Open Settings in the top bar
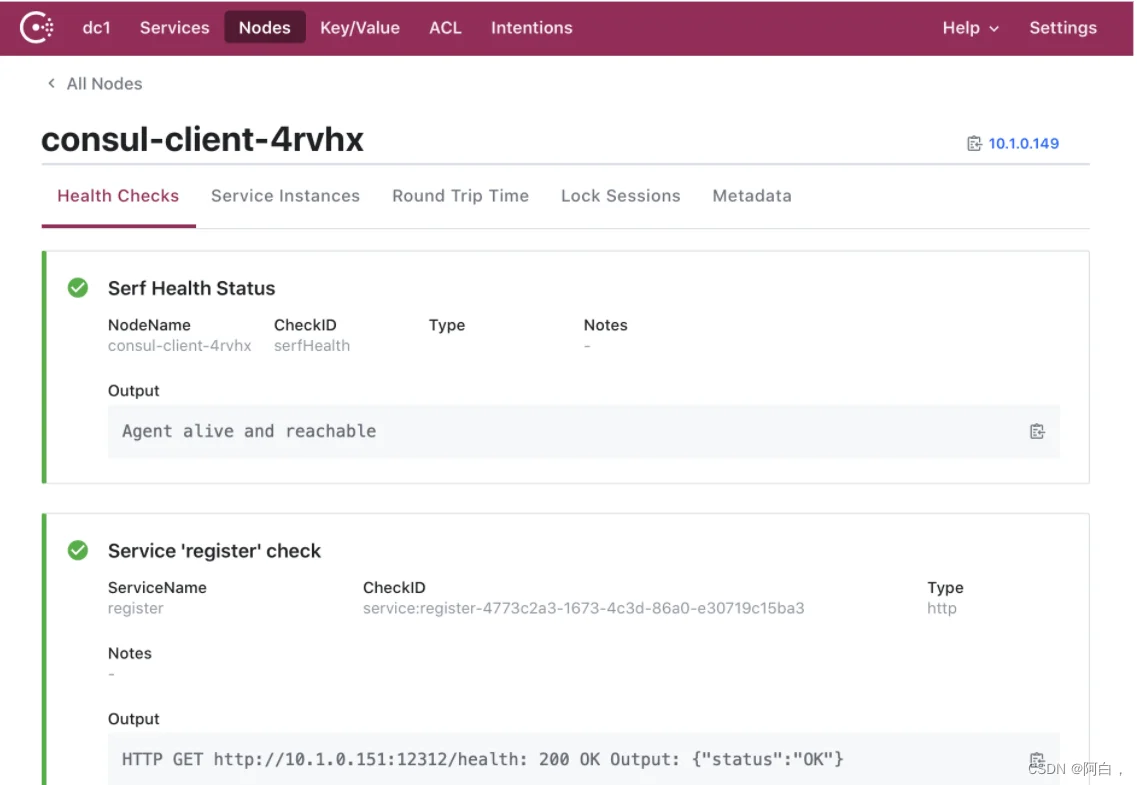Screen dimensions: 1137x785 (x=1063, y=28)
